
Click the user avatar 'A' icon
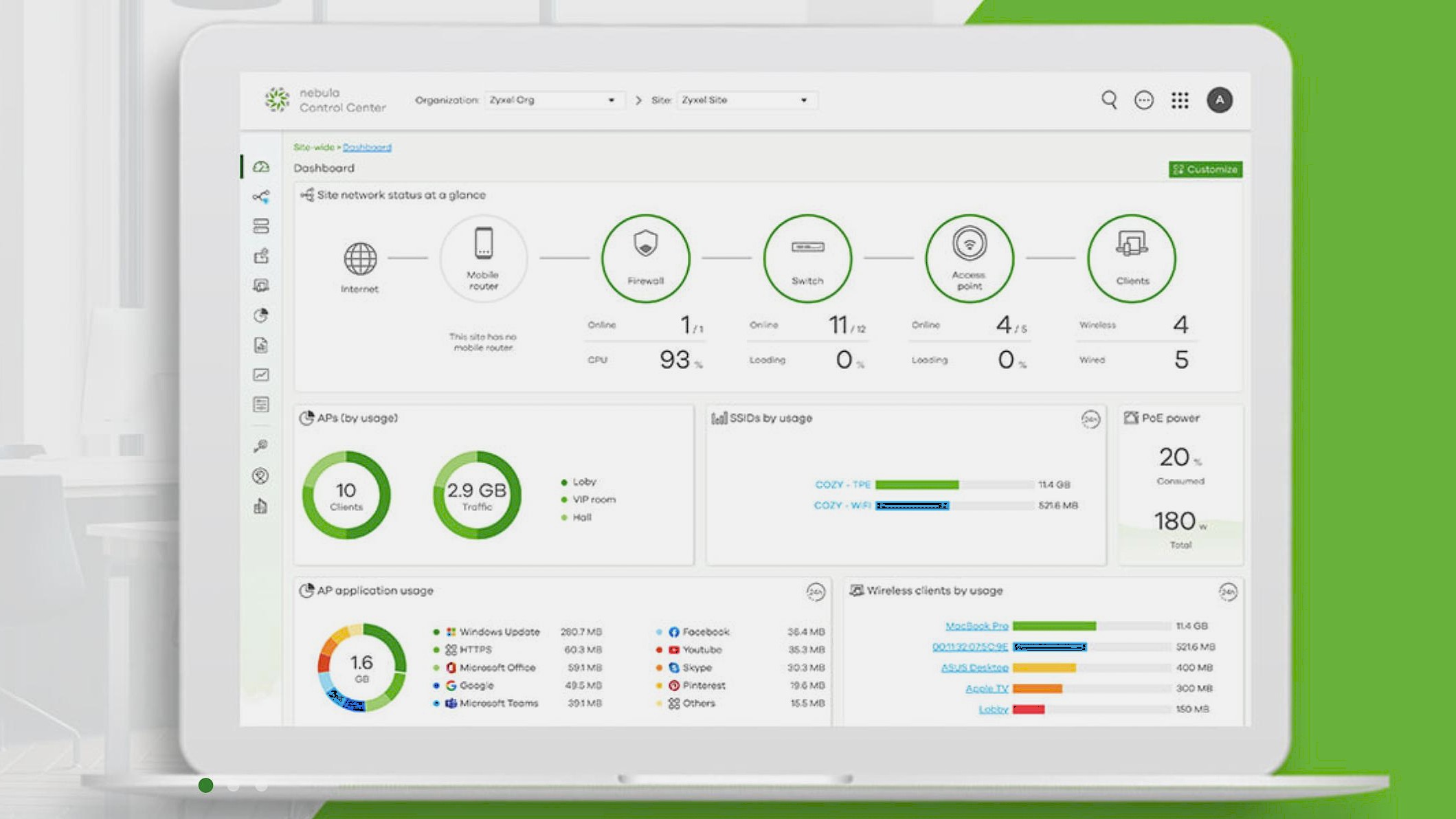tap(1220, 100)
